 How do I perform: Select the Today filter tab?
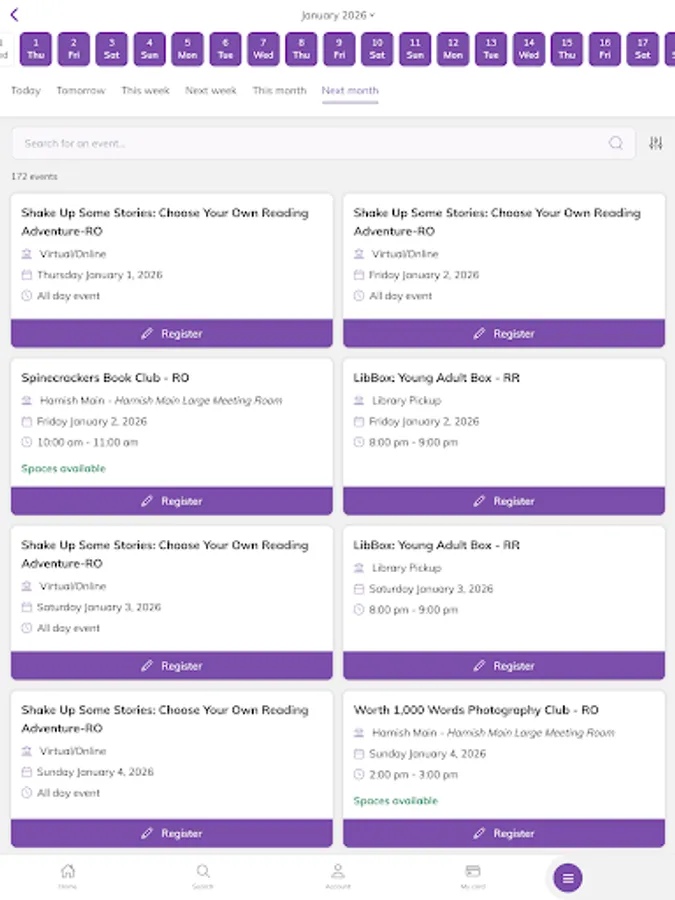[25, 90]
